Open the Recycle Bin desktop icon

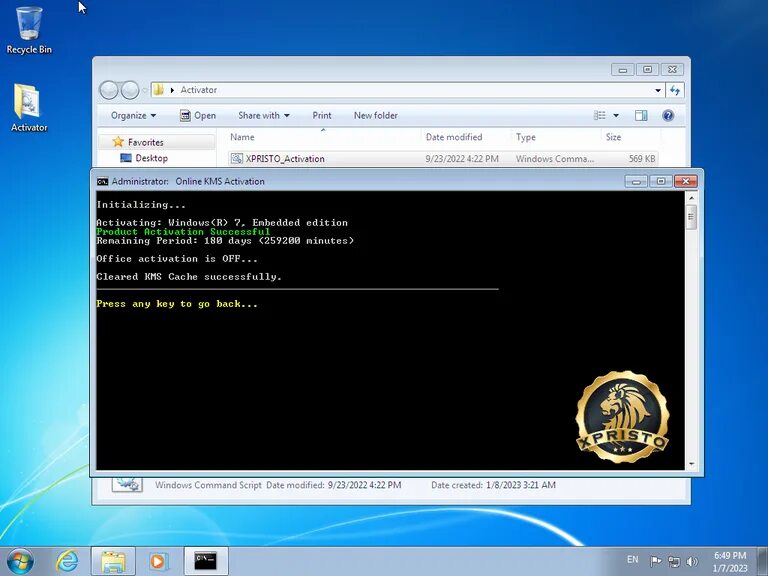[29, 30]
